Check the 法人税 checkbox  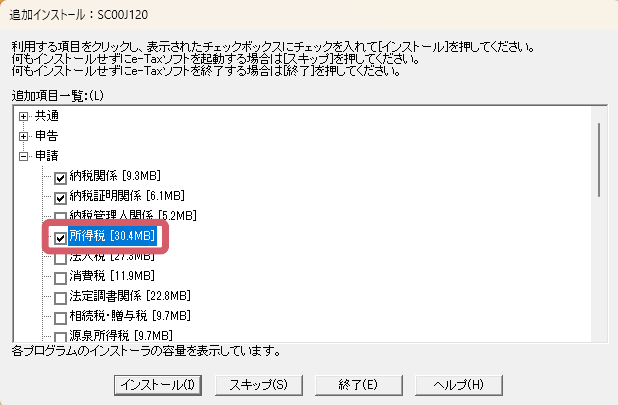click(x=60, y=258)
